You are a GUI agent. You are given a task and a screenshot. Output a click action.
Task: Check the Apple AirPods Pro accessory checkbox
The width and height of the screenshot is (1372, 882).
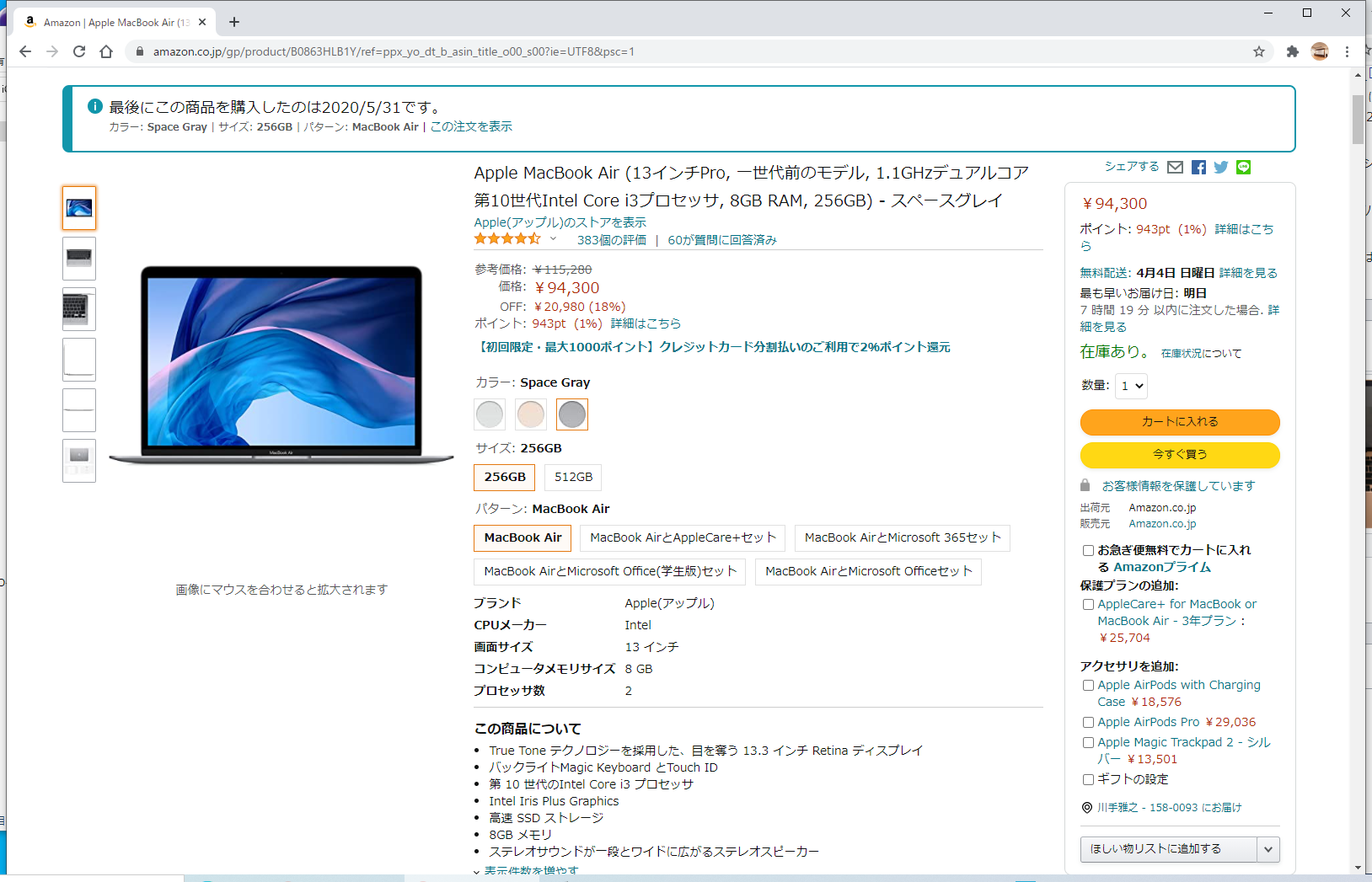[x=1088, y=722]
